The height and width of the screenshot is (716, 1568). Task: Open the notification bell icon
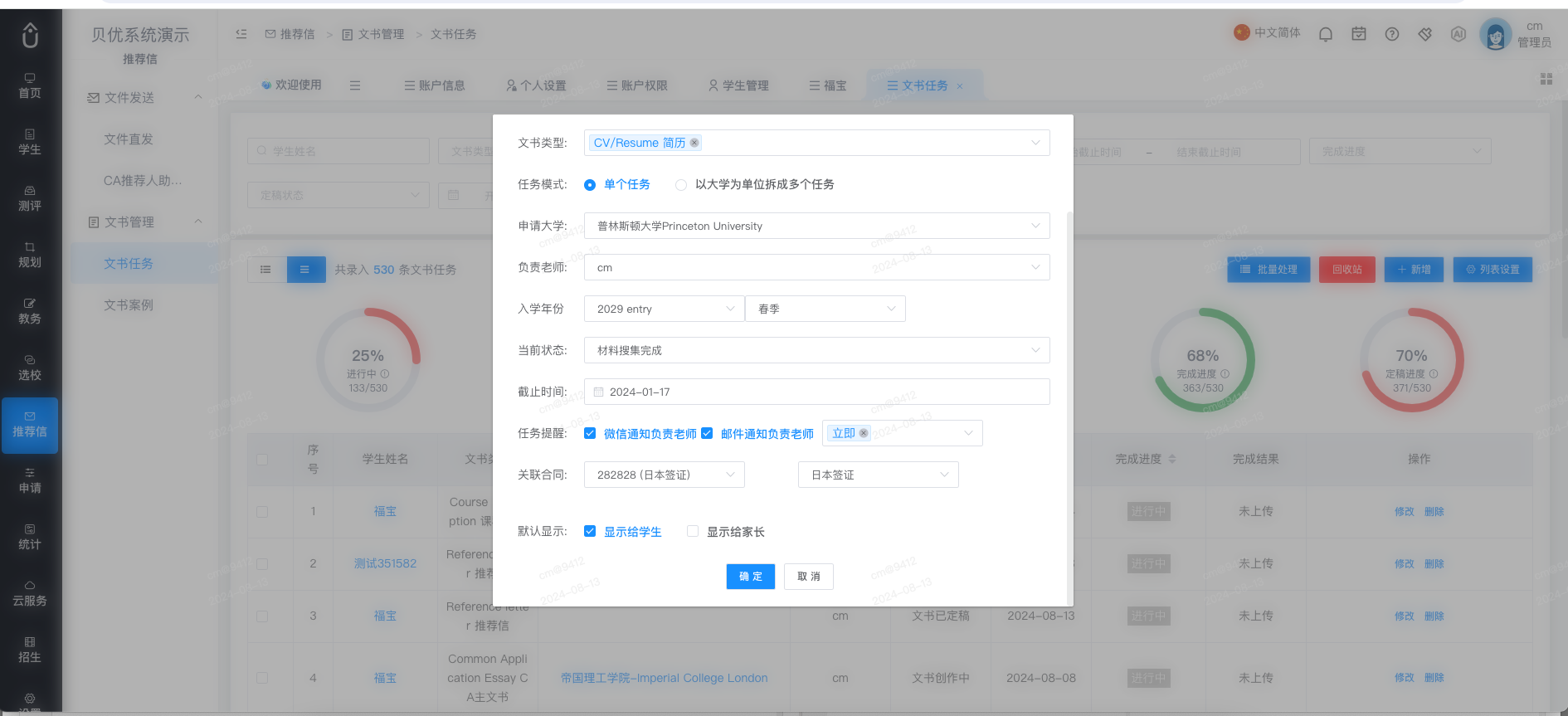click(x=1326, y=34)
